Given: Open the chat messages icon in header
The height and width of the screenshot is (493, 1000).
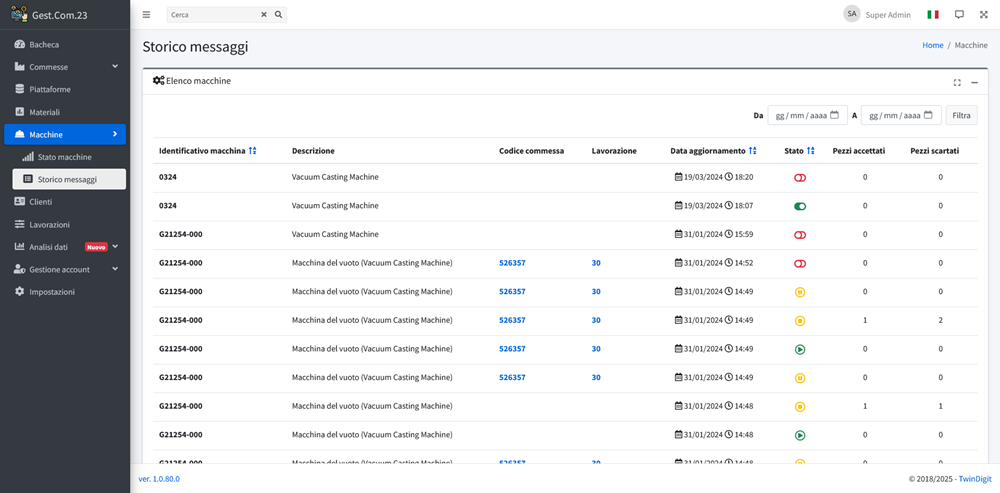Looking at the screenshot, I should click(x=959, y=15).
